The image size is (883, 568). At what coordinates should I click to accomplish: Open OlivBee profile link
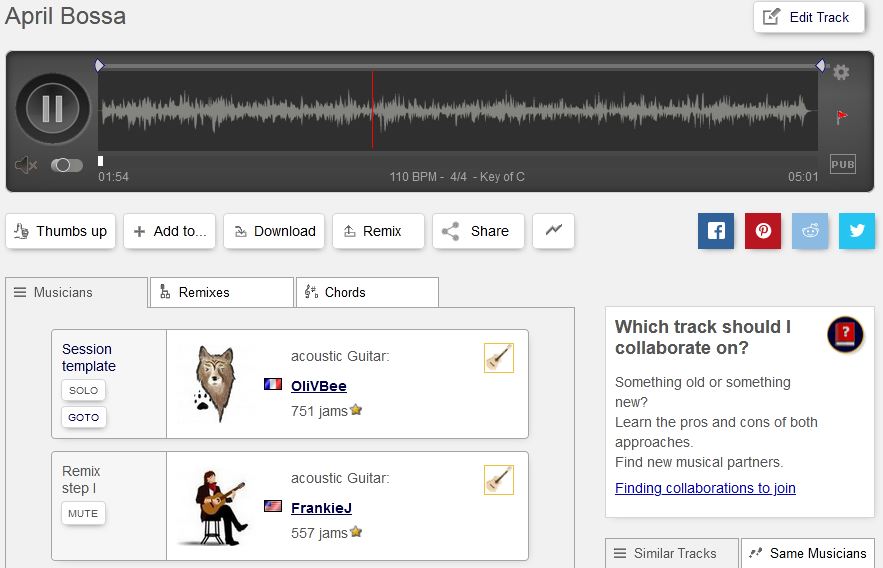click(319, 386)
